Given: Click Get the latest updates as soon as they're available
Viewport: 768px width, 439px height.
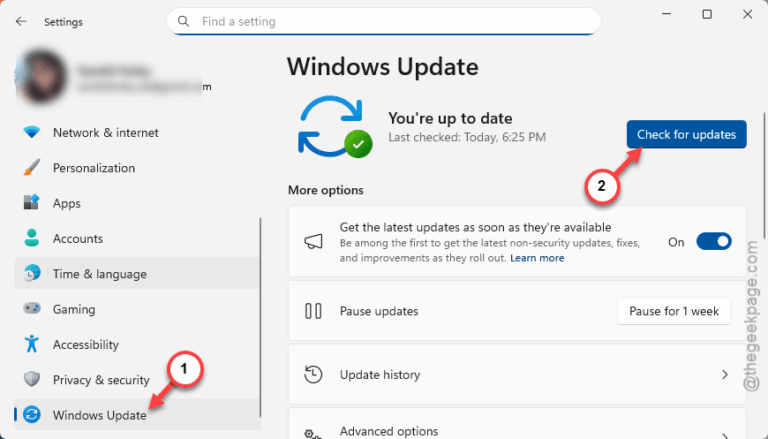Looking at the screenshot, I should click(475, 227).
